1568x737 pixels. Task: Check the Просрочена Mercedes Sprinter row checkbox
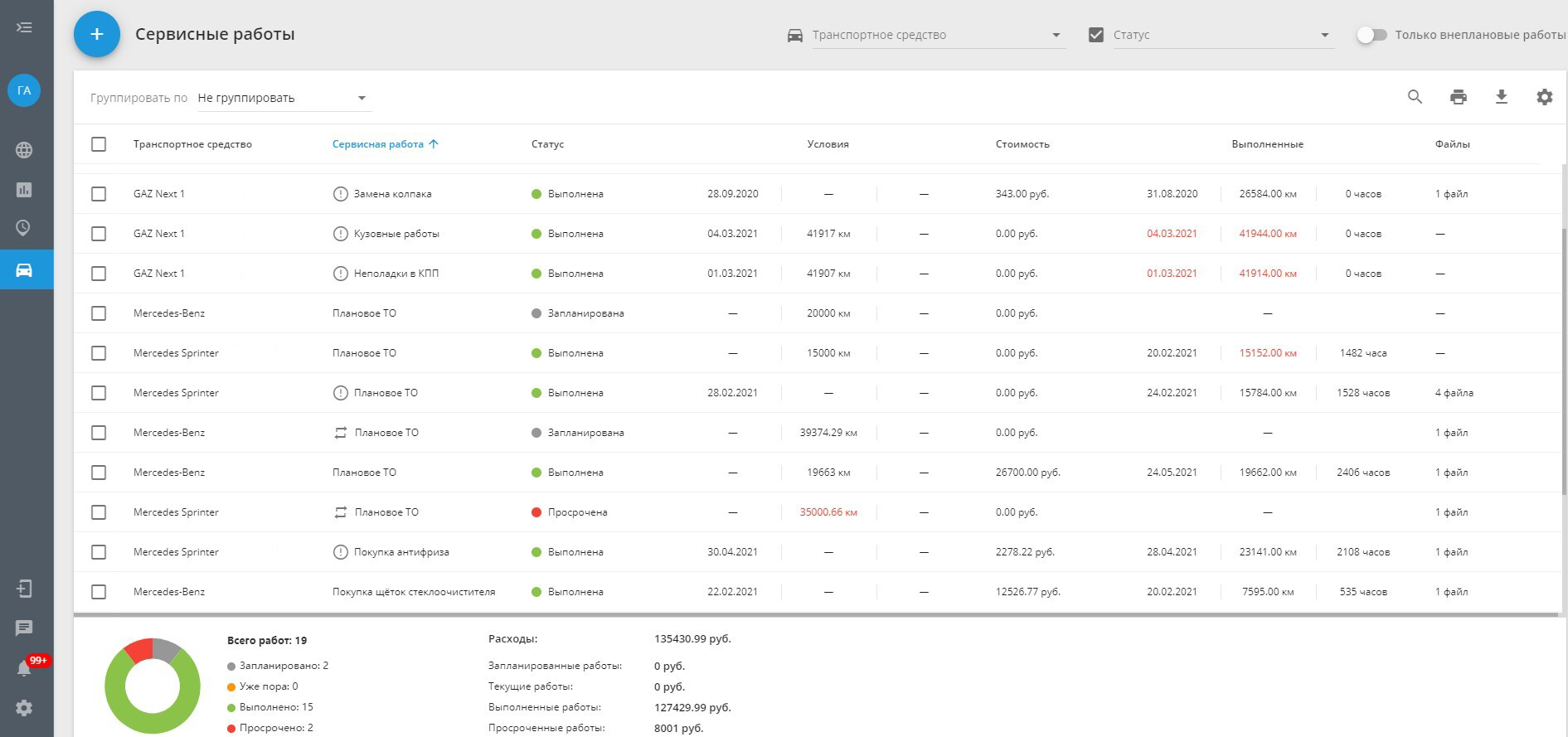tap(99, 512)
